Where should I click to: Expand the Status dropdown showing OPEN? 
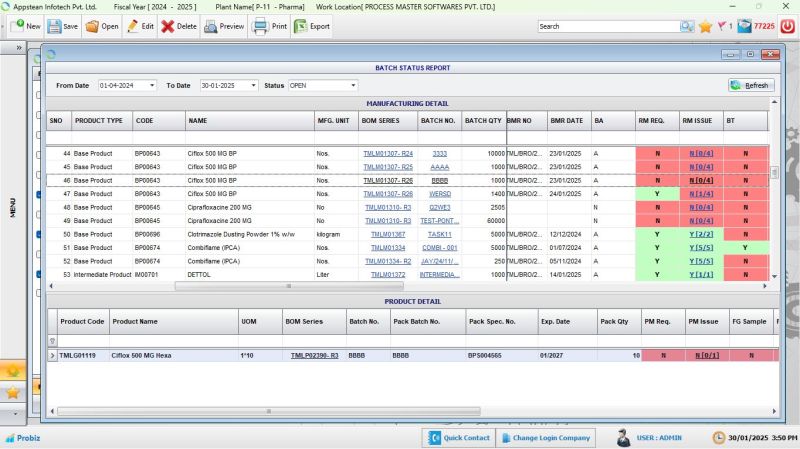(x=352, y=86)
